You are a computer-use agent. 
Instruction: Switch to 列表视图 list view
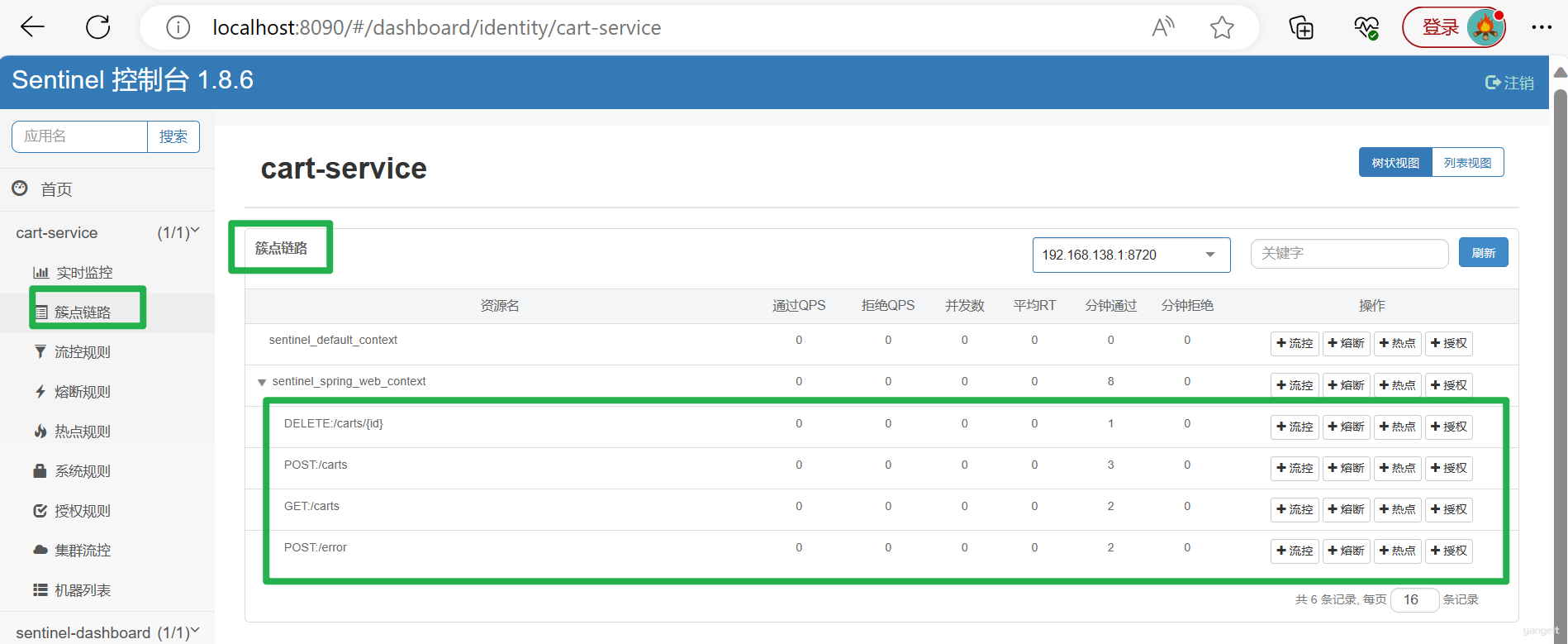tap(1467, 163)
